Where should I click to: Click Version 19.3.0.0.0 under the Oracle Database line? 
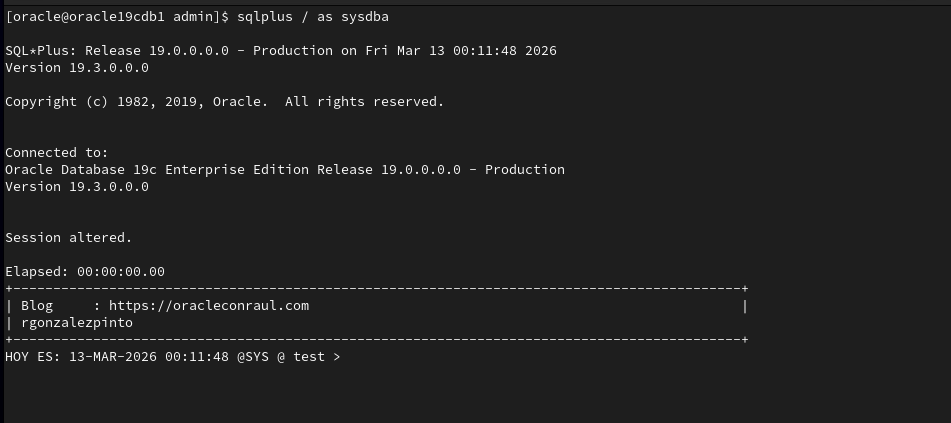point(77,187)
